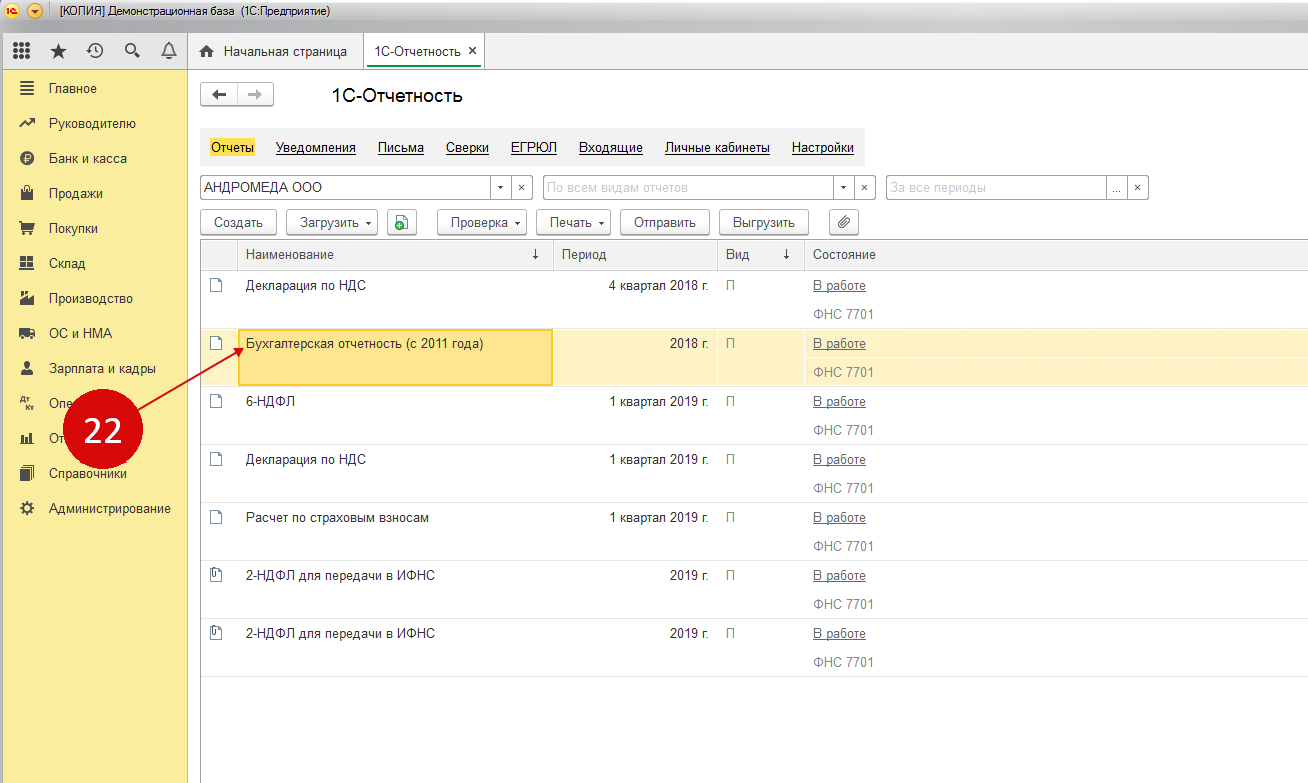1308x783 pixels.
Task: Switch to the ЕГРЮЛ tab
Action: tap(534, 147)
